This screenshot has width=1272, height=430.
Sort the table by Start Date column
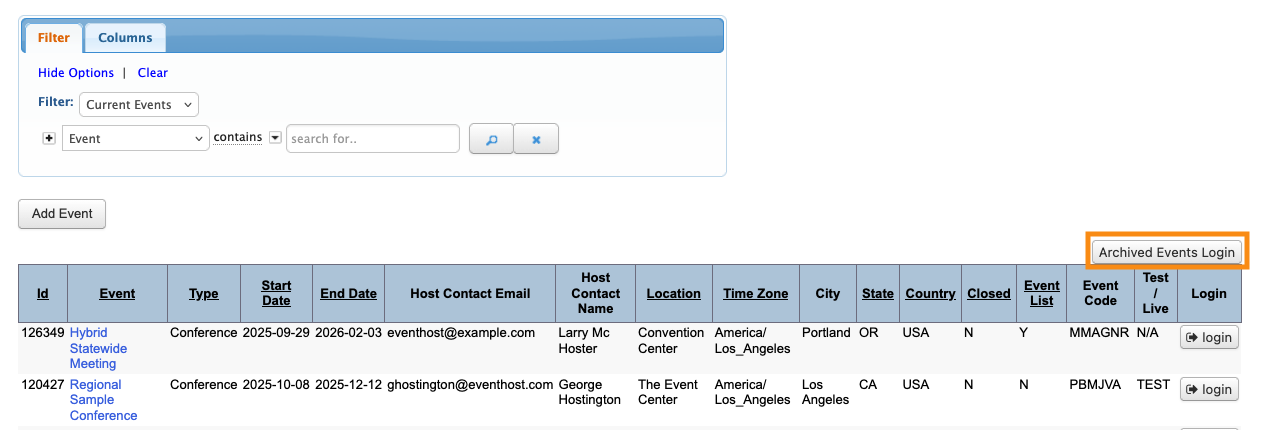[276, 294]
